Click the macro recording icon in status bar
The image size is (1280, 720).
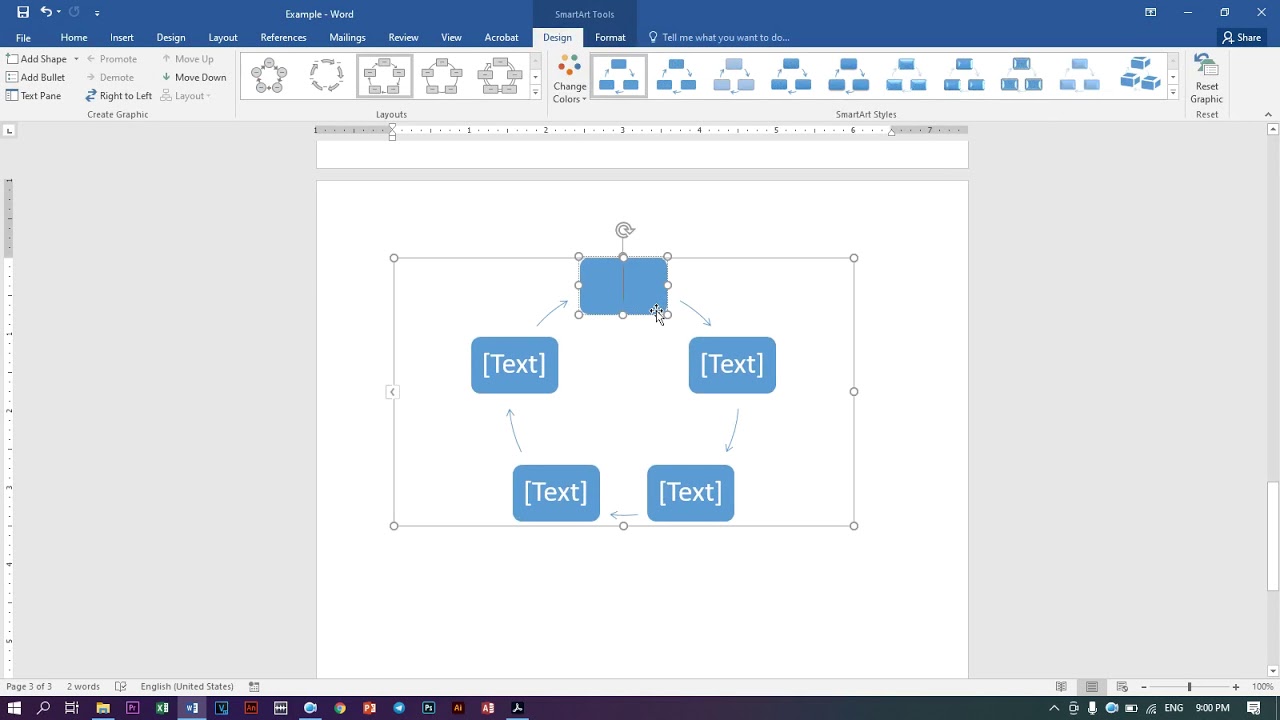[x=254, y=687]
